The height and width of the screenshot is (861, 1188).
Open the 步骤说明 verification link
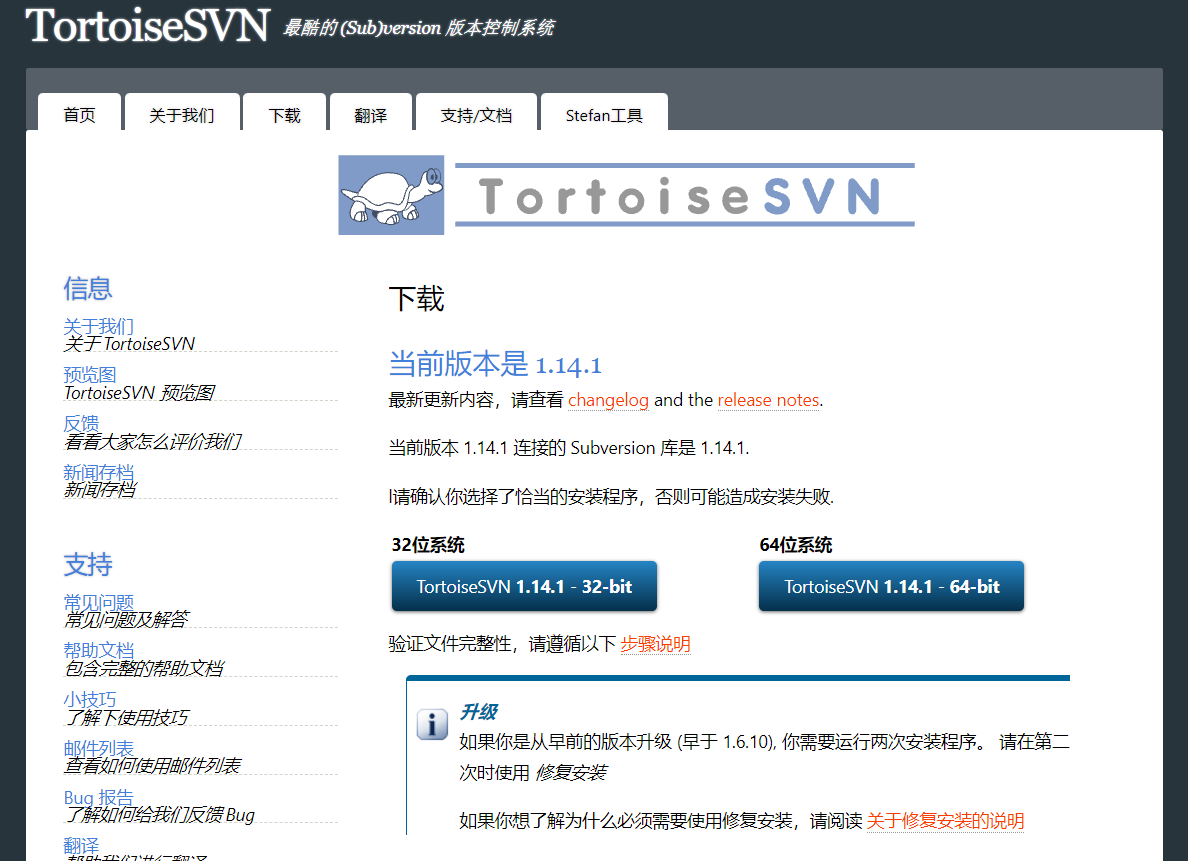coord(655,643)
